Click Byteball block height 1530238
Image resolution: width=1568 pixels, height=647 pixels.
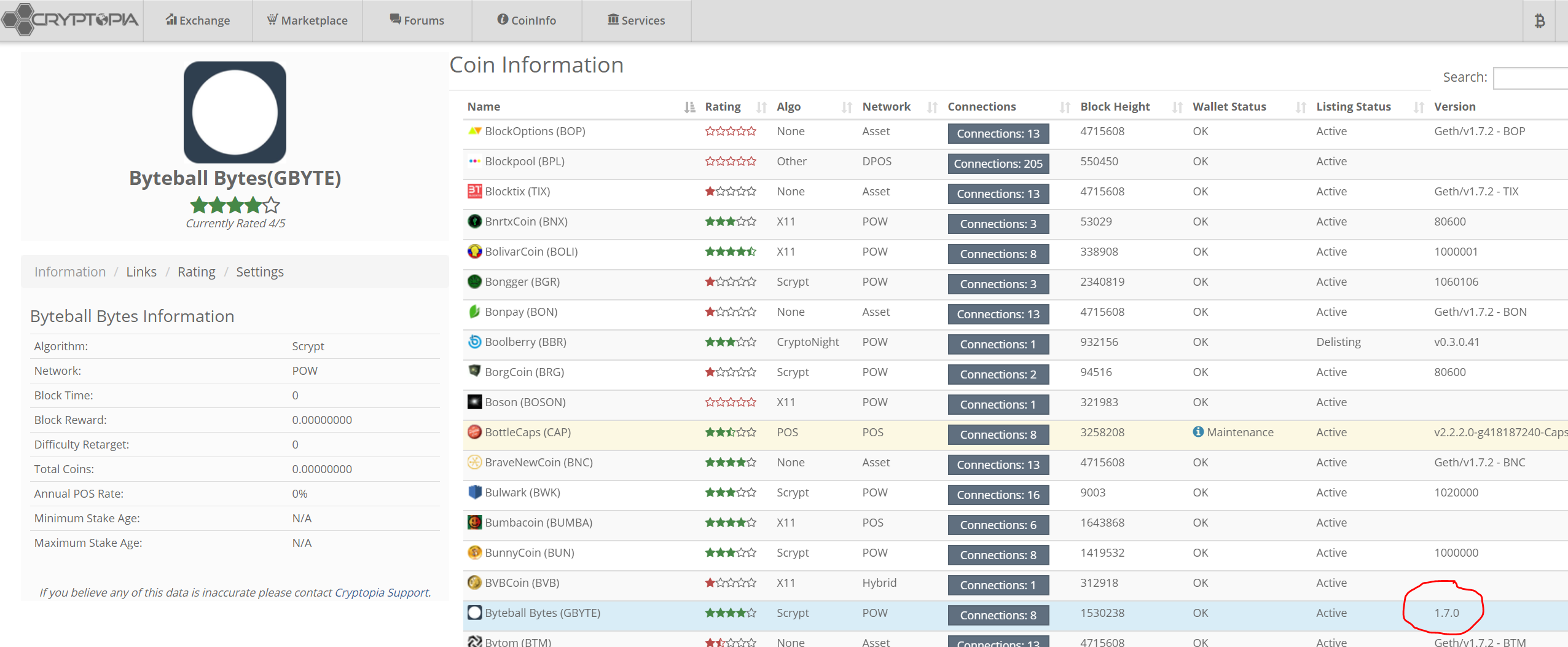coord(1102,613)
